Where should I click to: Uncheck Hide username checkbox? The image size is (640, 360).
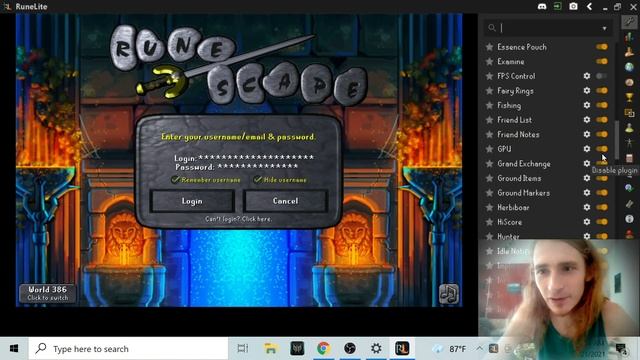(x=258, y=180)
